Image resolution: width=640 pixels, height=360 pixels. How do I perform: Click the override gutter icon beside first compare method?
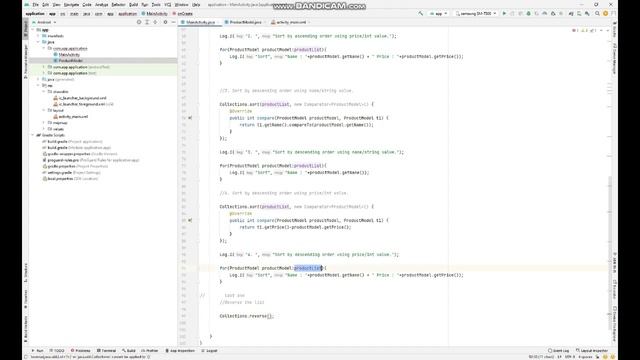tap(190, 118)
